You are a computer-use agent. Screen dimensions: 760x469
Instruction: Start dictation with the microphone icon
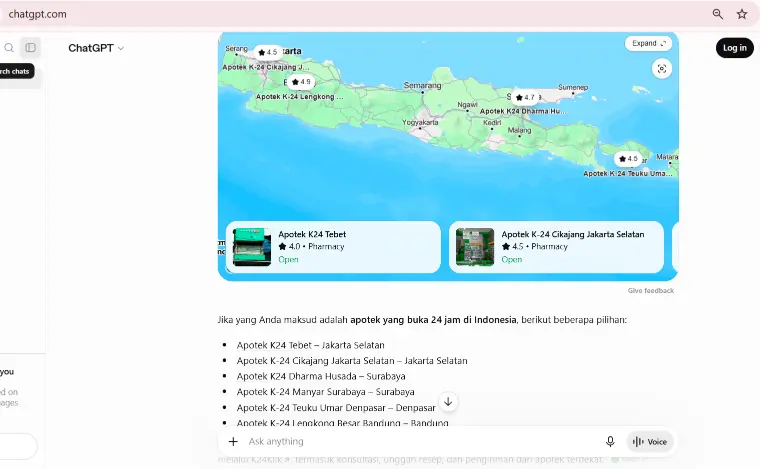pyautogui.click(x=610, y=441)
